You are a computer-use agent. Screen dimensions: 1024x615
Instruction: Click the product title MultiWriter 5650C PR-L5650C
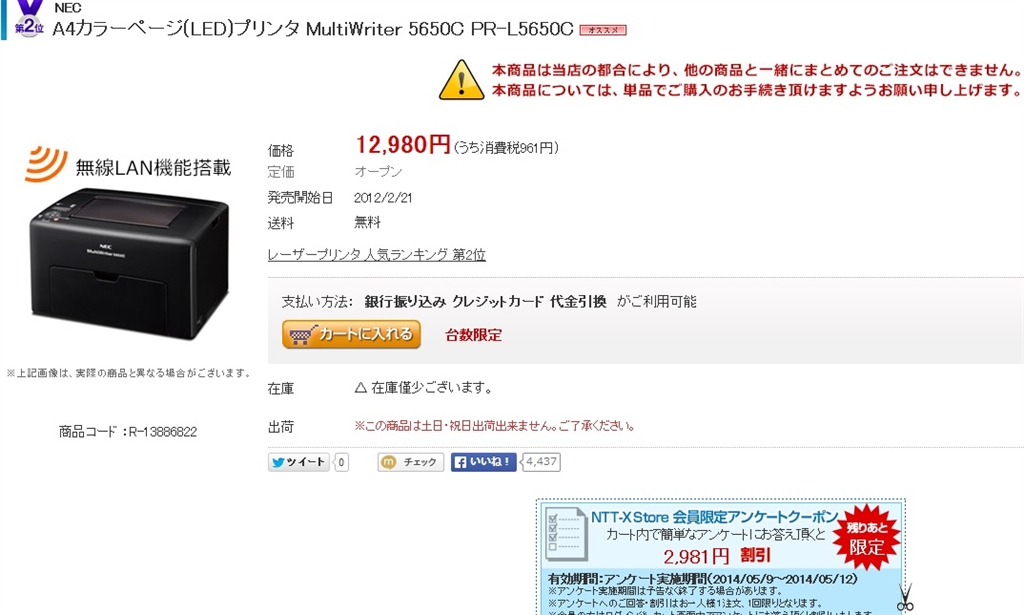click(x=440, y=29)
